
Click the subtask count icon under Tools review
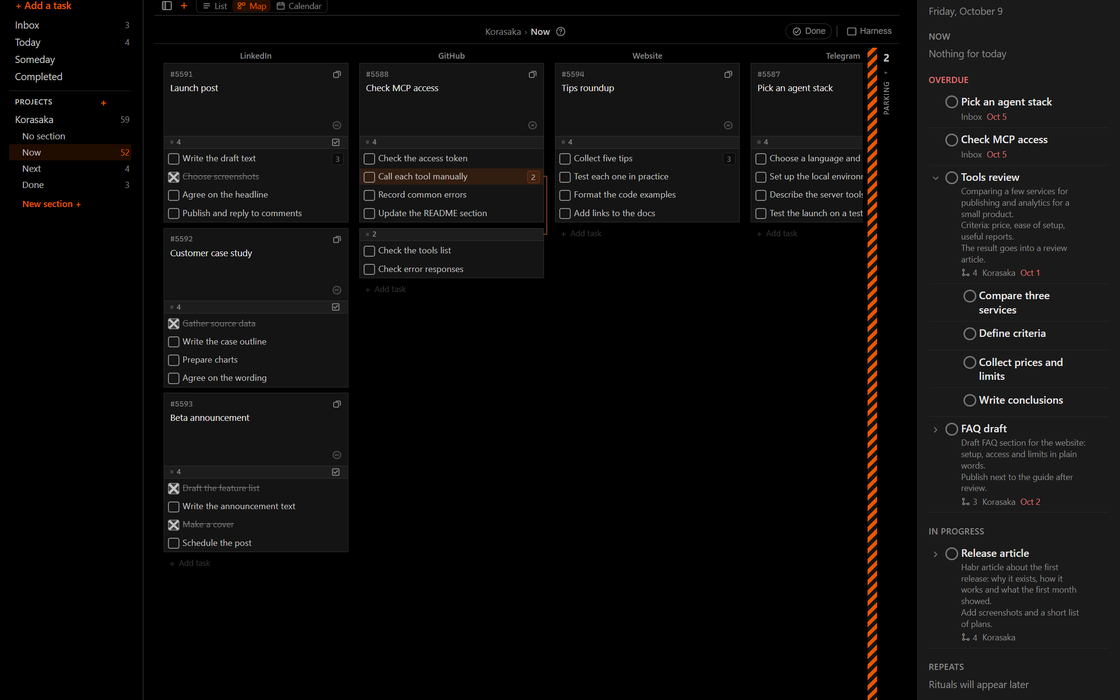pyautogui.click(x=965, y=273)
